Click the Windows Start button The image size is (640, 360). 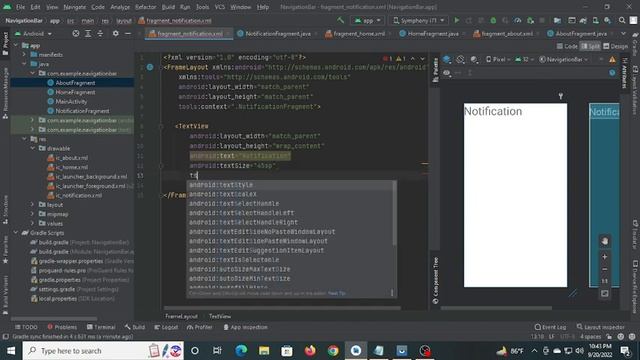pos(11,351)
